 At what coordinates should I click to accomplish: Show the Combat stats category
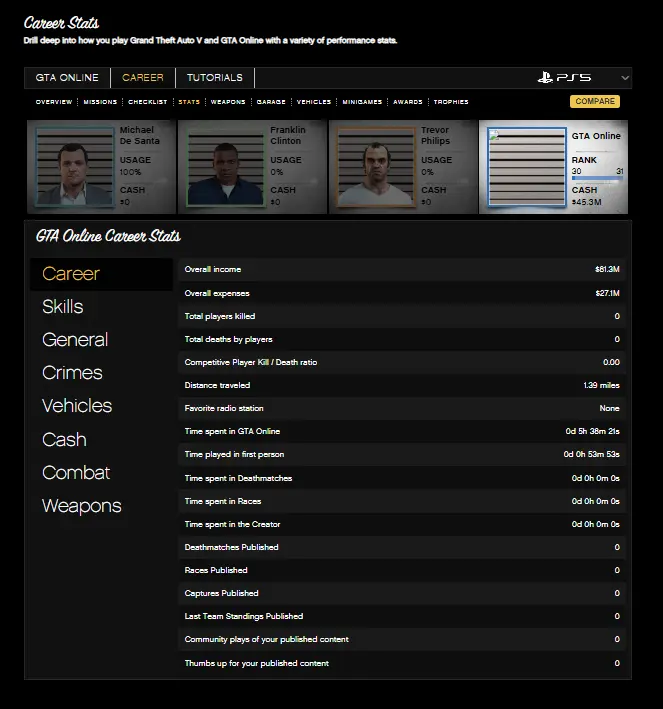(x=76, y=473)
